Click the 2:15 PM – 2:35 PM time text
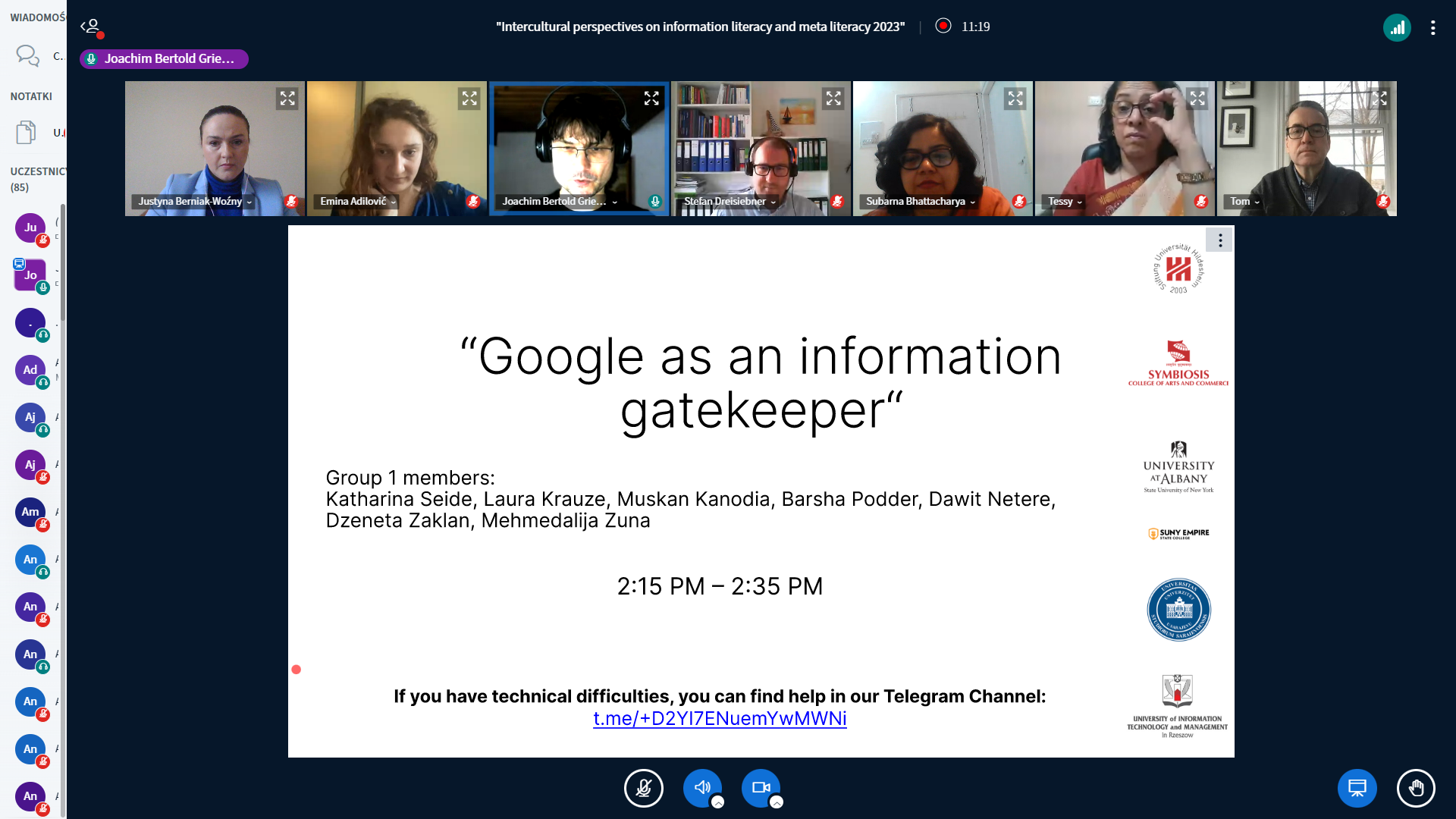 coord(720,586)
